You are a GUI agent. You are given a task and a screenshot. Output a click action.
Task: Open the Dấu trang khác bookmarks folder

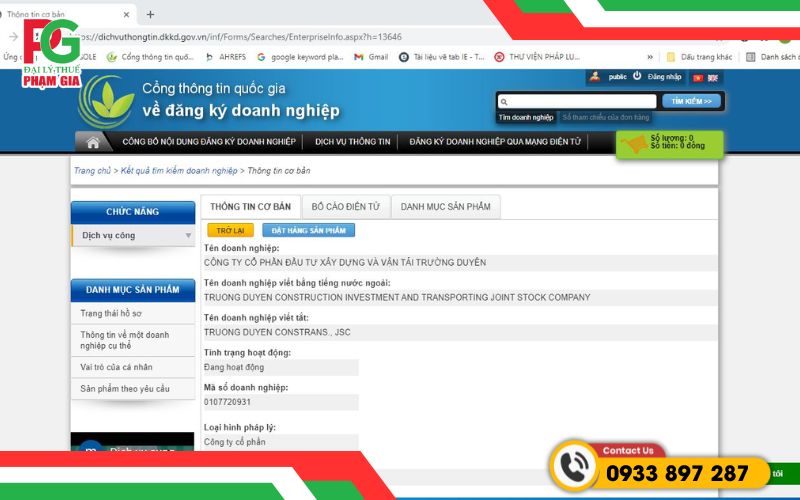(699, 57)
